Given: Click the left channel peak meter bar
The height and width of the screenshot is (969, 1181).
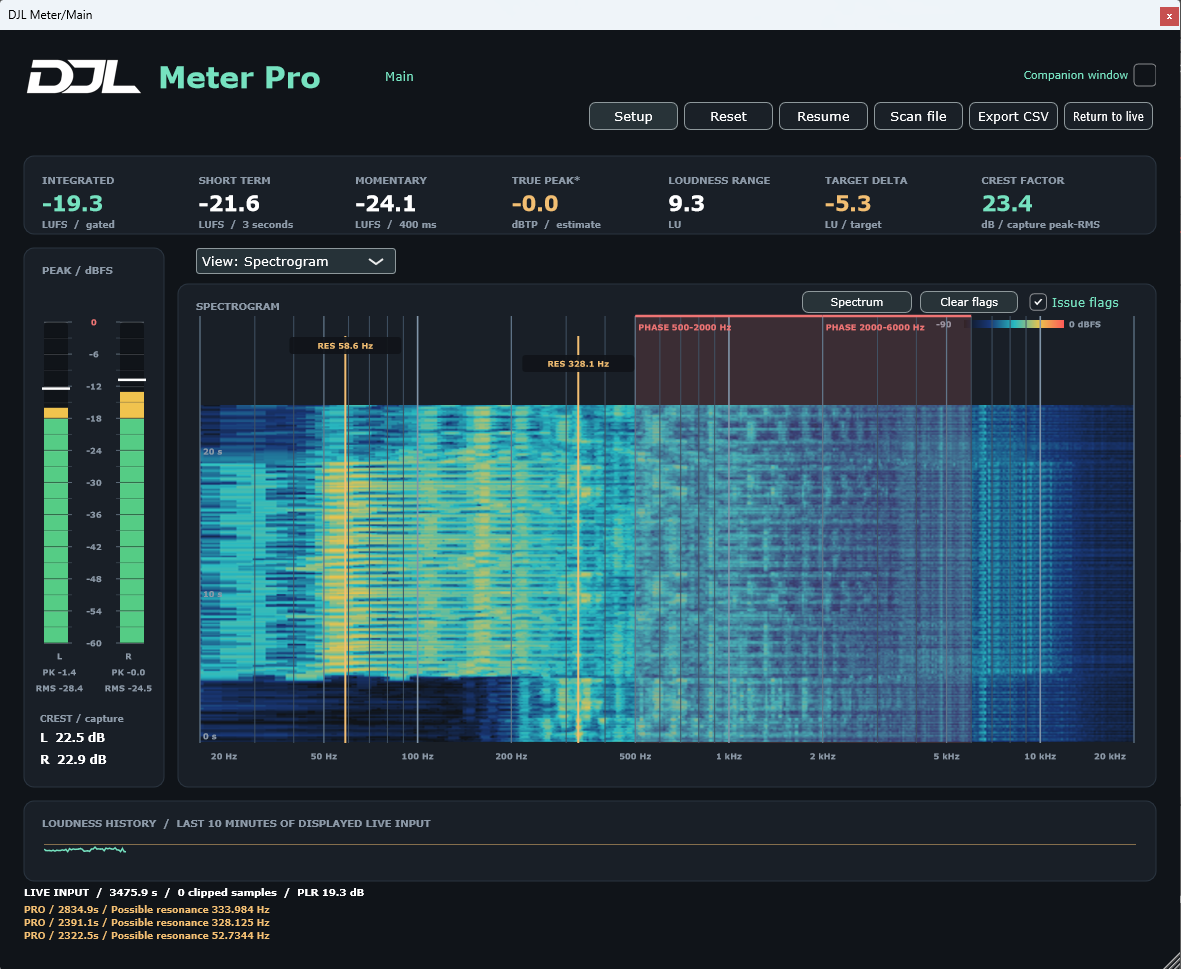Looking at the screenshot, I should click(56, 483).
